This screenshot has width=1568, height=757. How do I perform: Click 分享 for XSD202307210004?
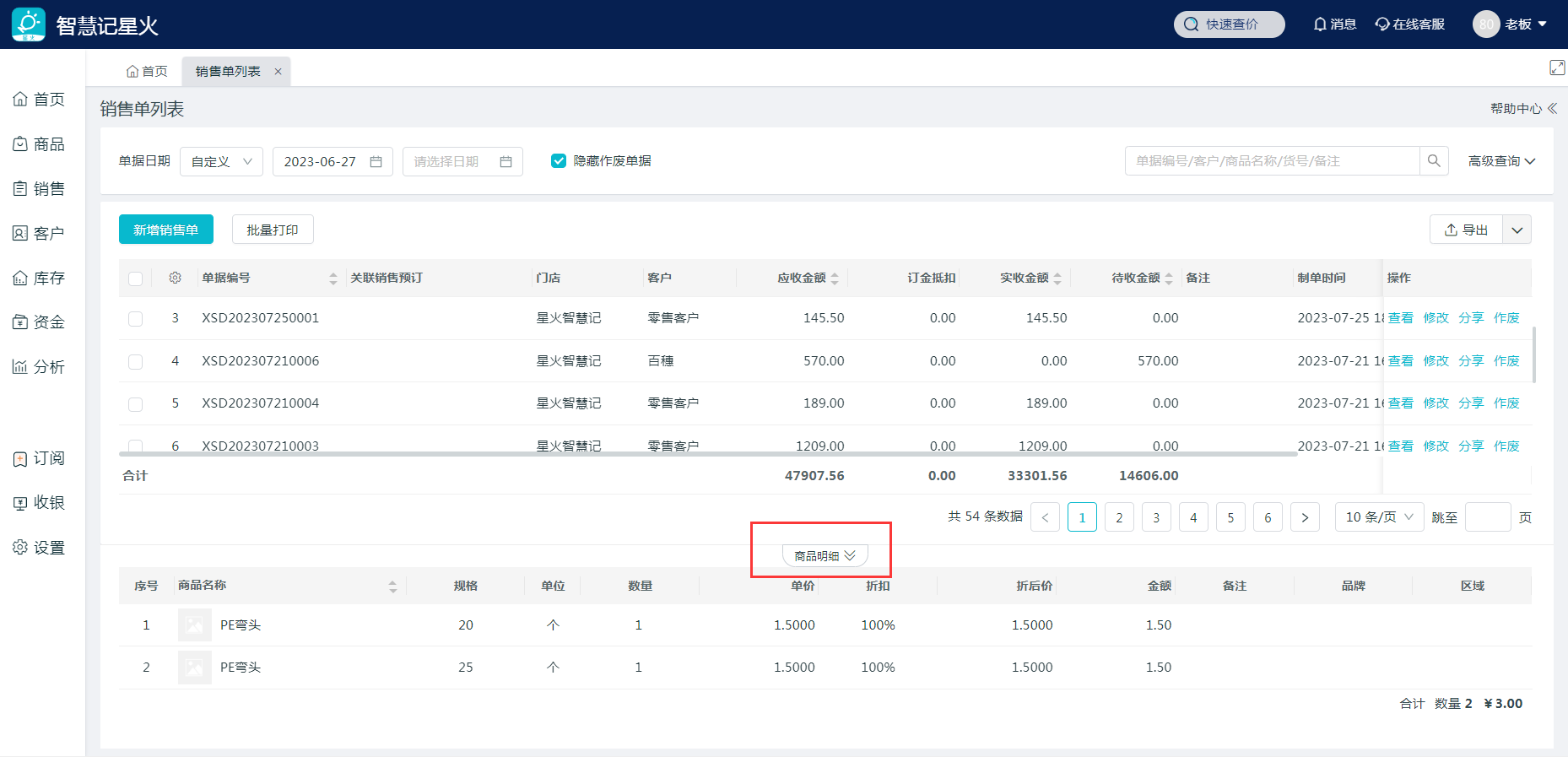click(x=1471, y=403)
